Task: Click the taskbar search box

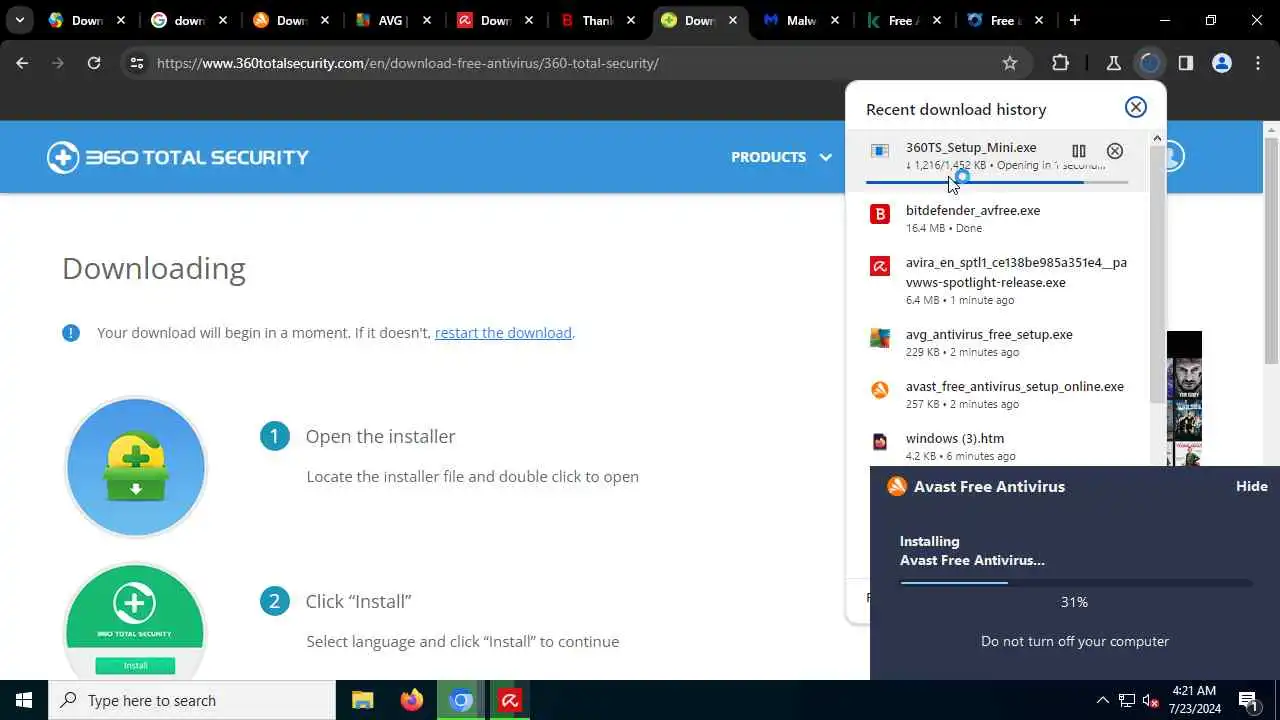Action: [x=192, y=700]
